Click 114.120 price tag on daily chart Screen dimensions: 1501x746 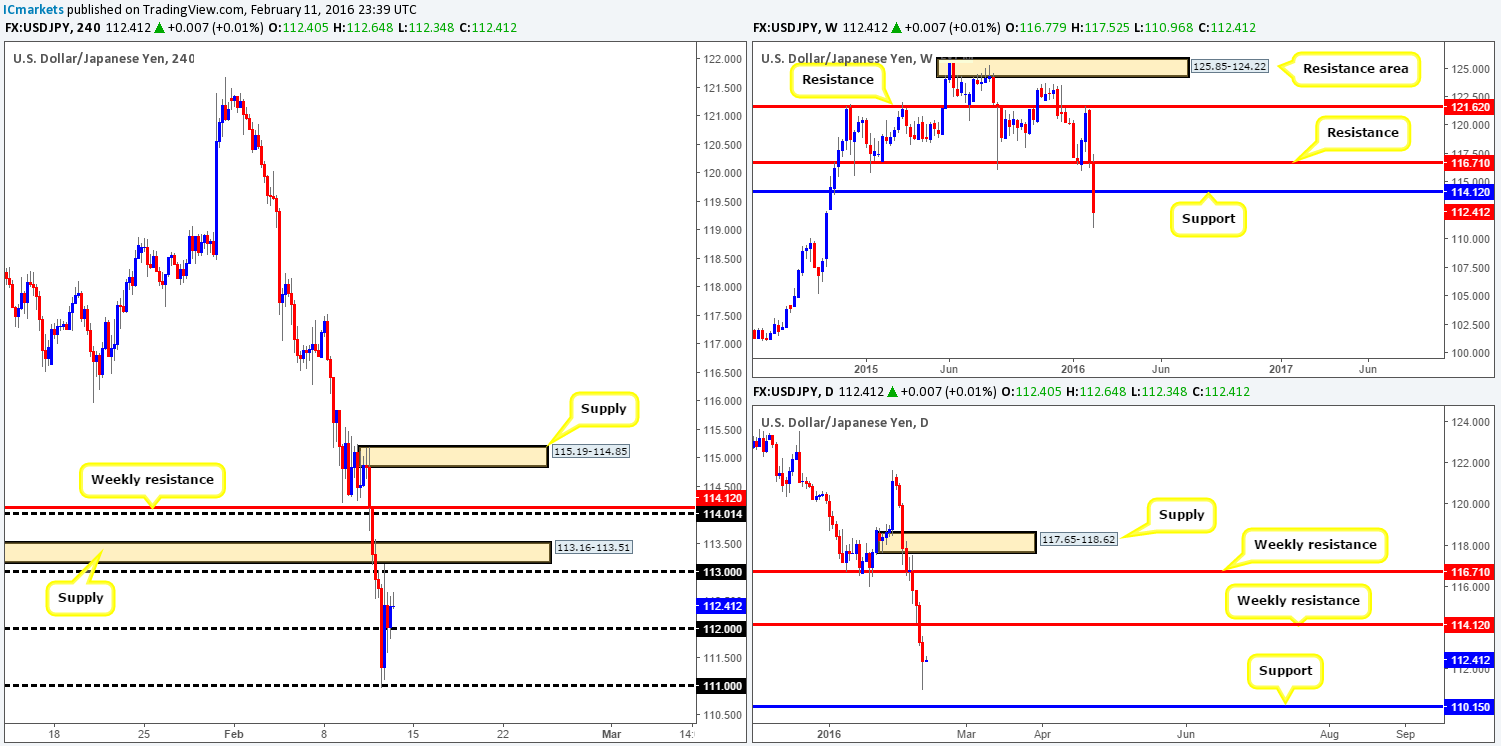coord(1468,624)
